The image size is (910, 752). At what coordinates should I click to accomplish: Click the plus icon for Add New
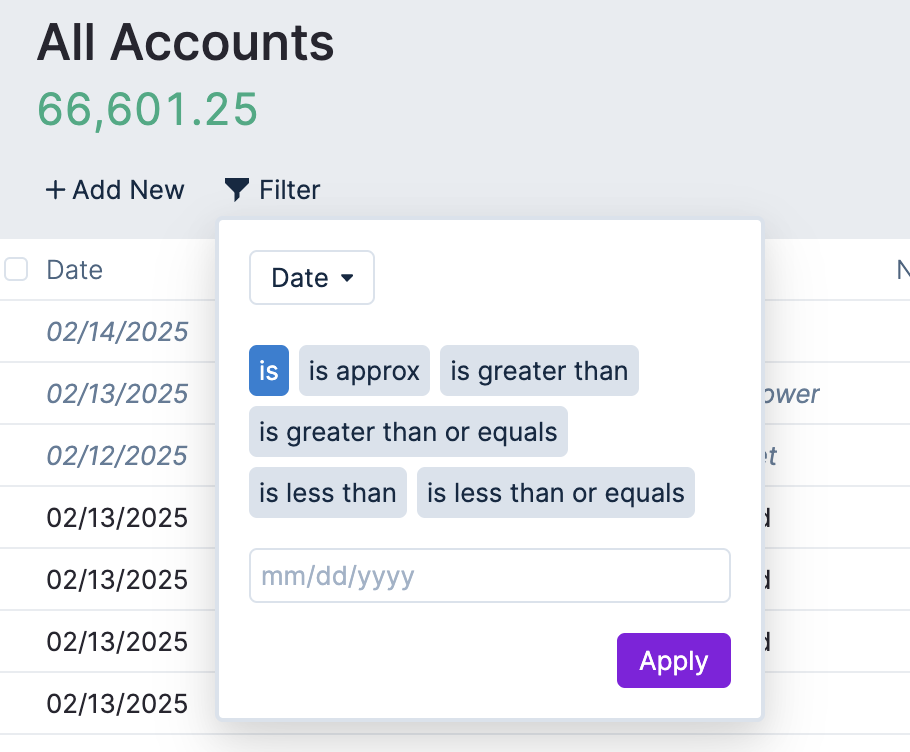[x=55, y=190]
